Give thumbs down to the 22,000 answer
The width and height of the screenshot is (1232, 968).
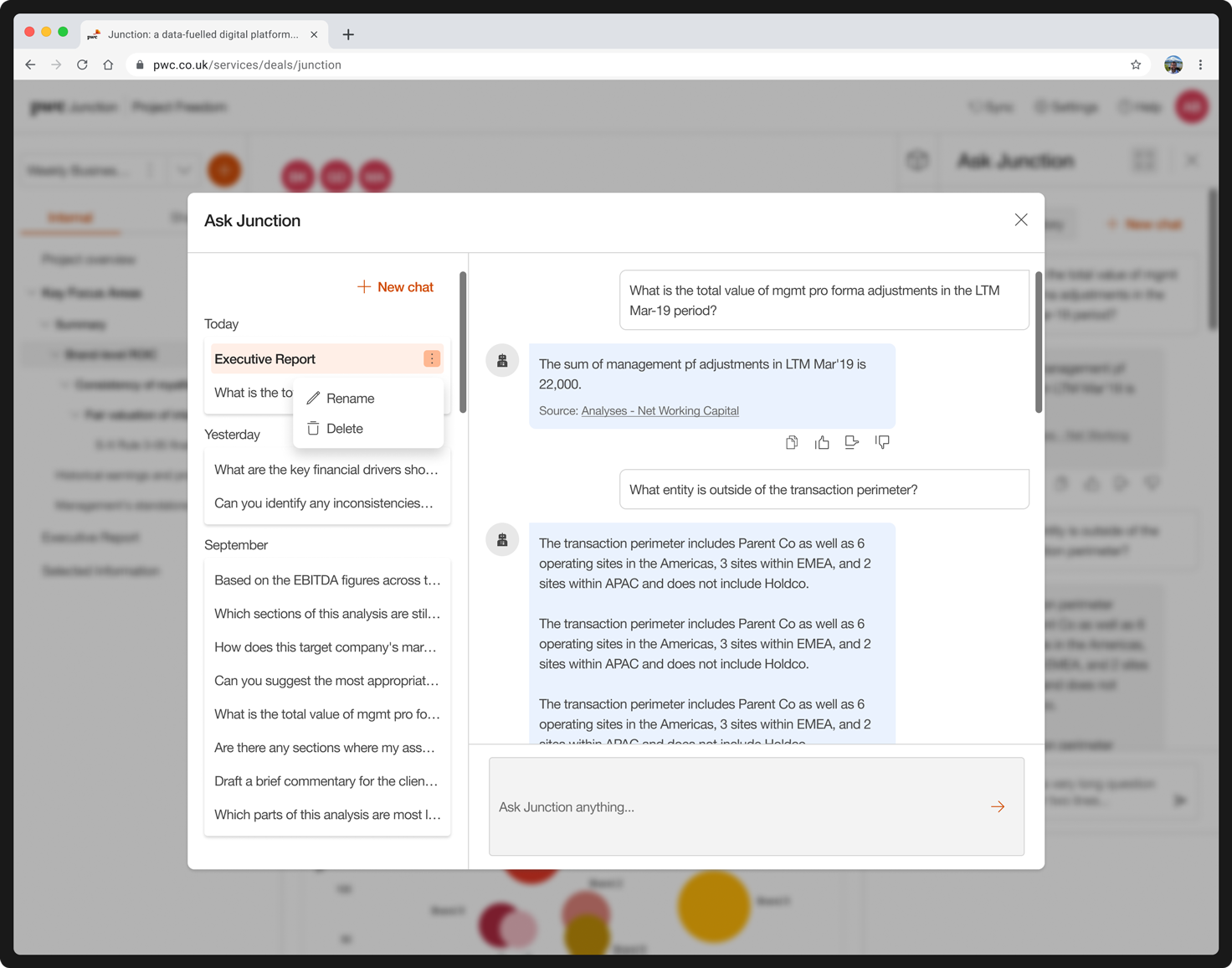point(882,442)
